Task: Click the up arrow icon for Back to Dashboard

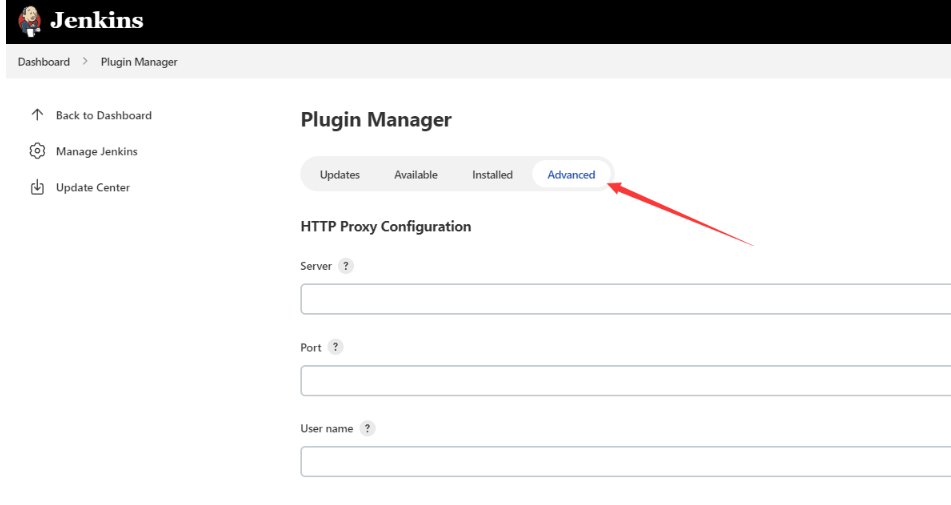Action: [37, 115]
